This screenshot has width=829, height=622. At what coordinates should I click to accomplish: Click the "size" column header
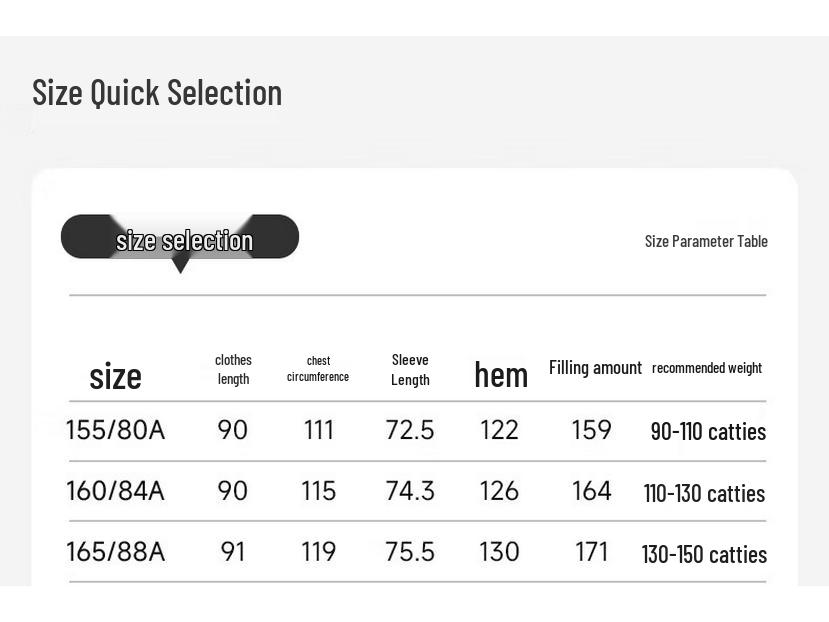tap(115, 376)
